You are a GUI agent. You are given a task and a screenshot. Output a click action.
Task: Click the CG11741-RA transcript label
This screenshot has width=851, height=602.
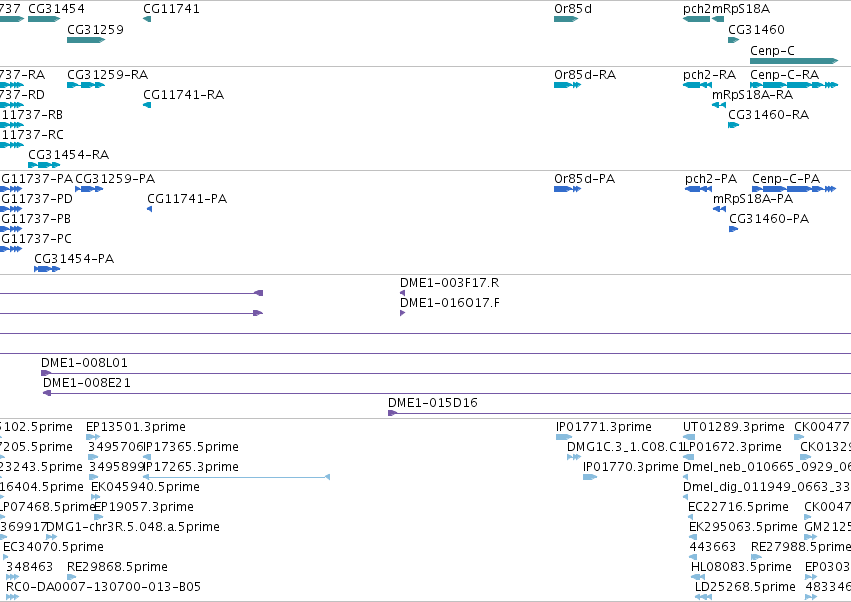[183, 94]
